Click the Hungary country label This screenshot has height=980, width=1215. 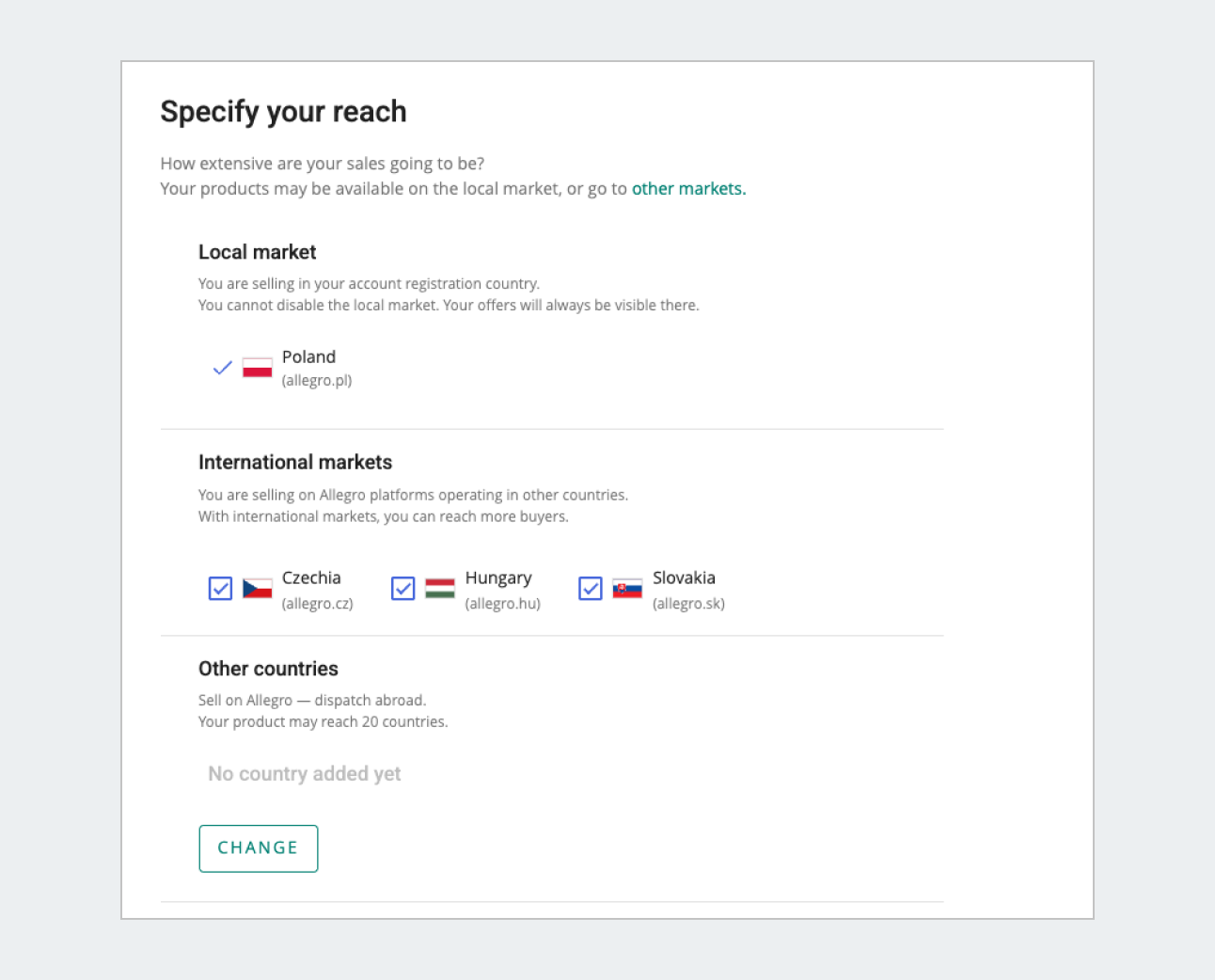click(498, 578)
